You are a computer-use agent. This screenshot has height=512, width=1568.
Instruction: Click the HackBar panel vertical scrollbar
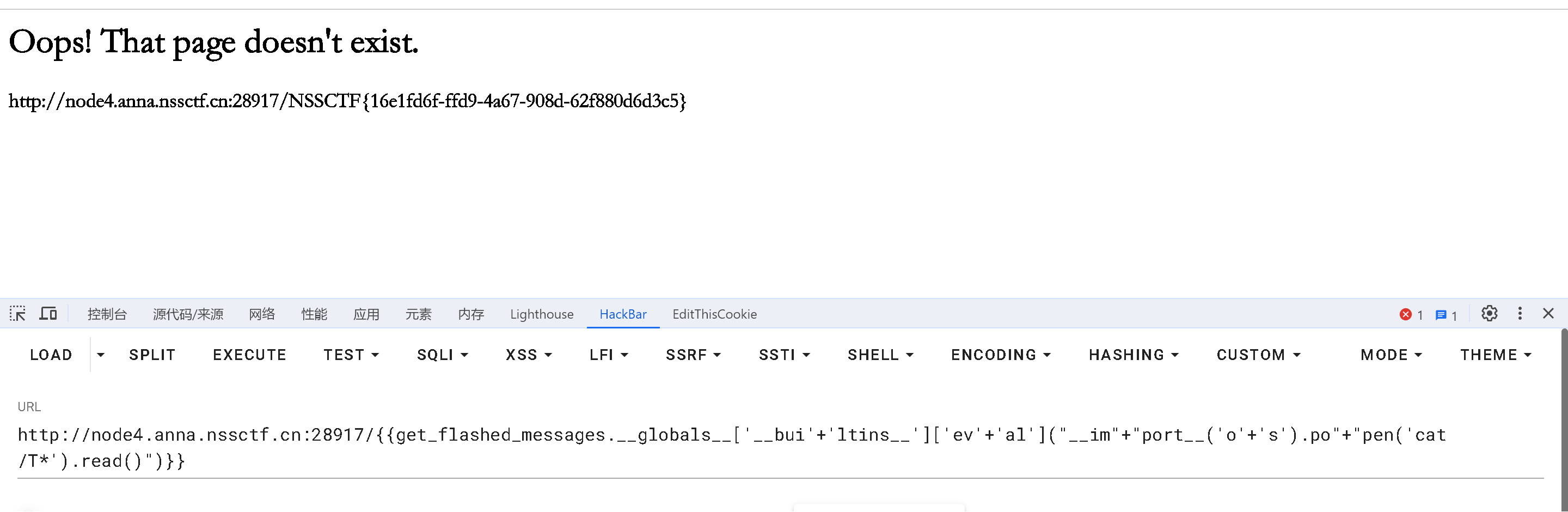(x=1564, y=420)
